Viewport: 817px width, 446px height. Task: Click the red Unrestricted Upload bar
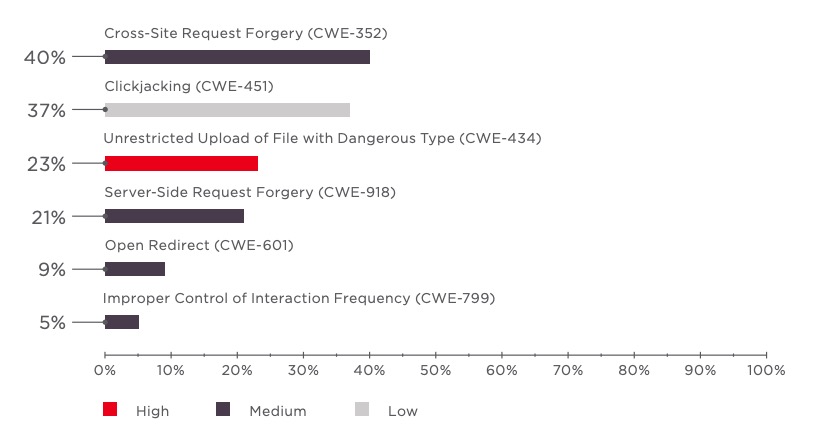point(181,163)
